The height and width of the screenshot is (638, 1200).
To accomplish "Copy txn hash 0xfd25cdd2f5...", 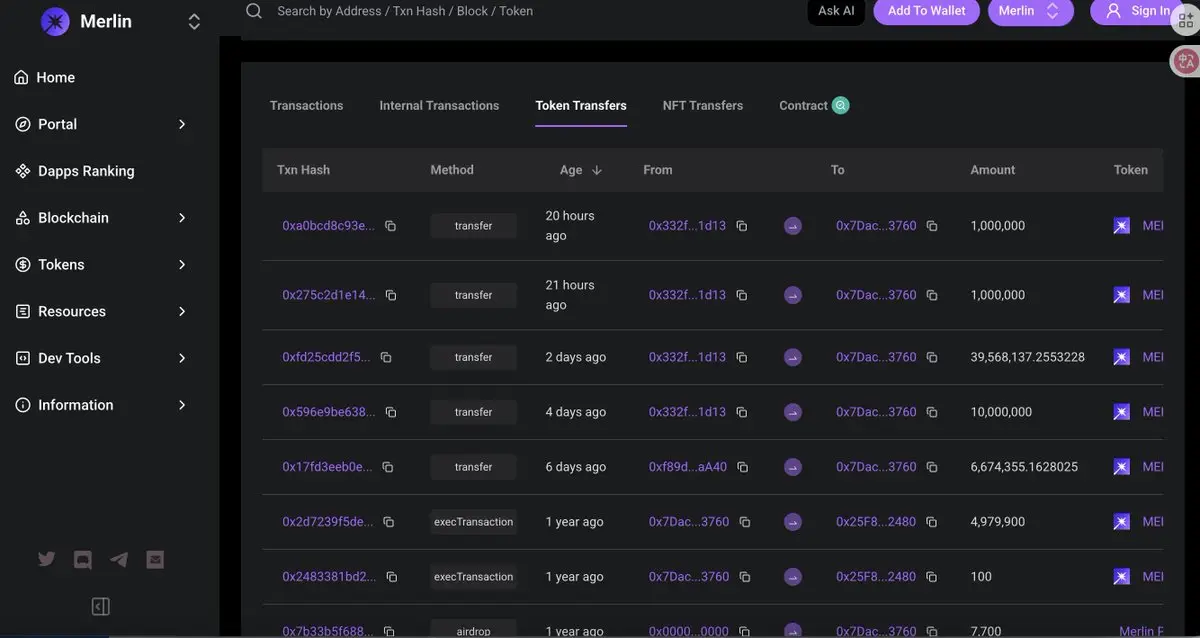I will point(386,357).
